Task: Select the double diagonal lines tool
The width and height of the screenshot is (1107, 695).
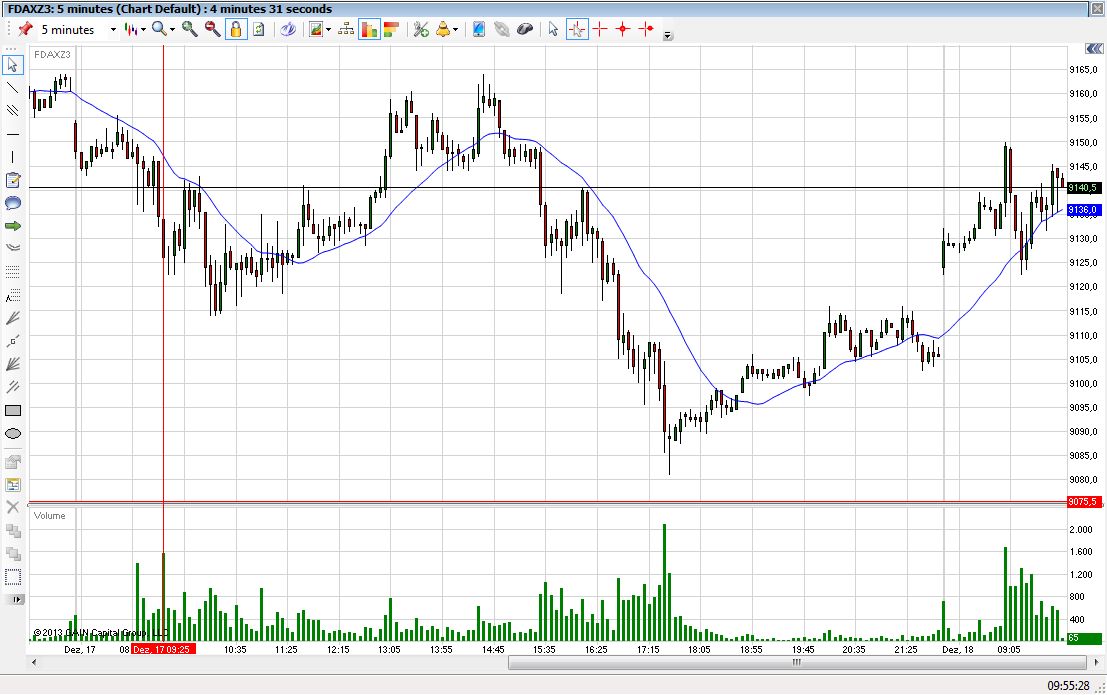Action: pos(13,387)
